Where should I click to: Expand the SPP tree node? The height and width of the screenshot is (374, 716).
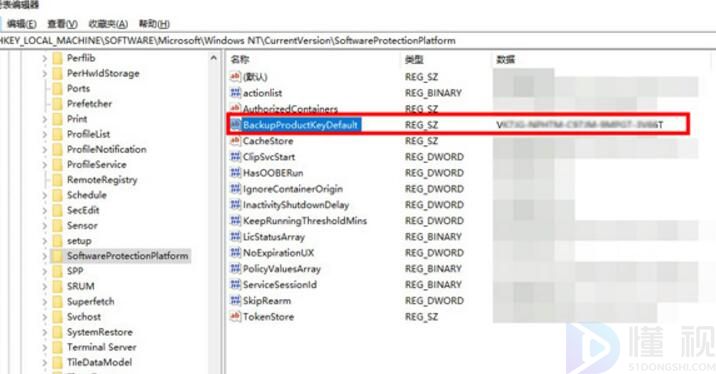pyautogui.click(x=44, y=271)
